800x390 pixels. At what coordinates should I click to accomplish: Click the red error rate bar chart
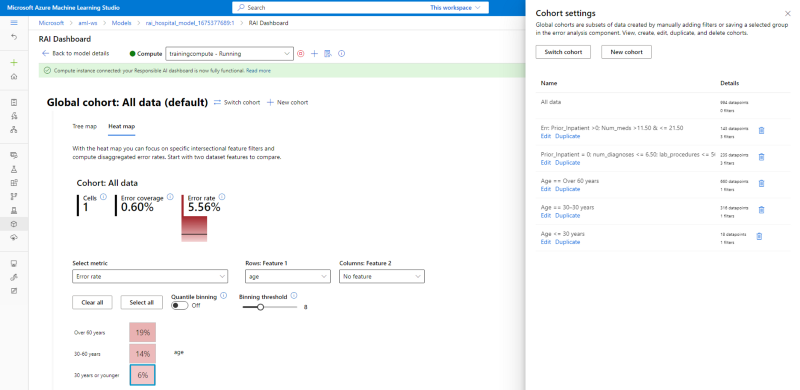point(194,228)
